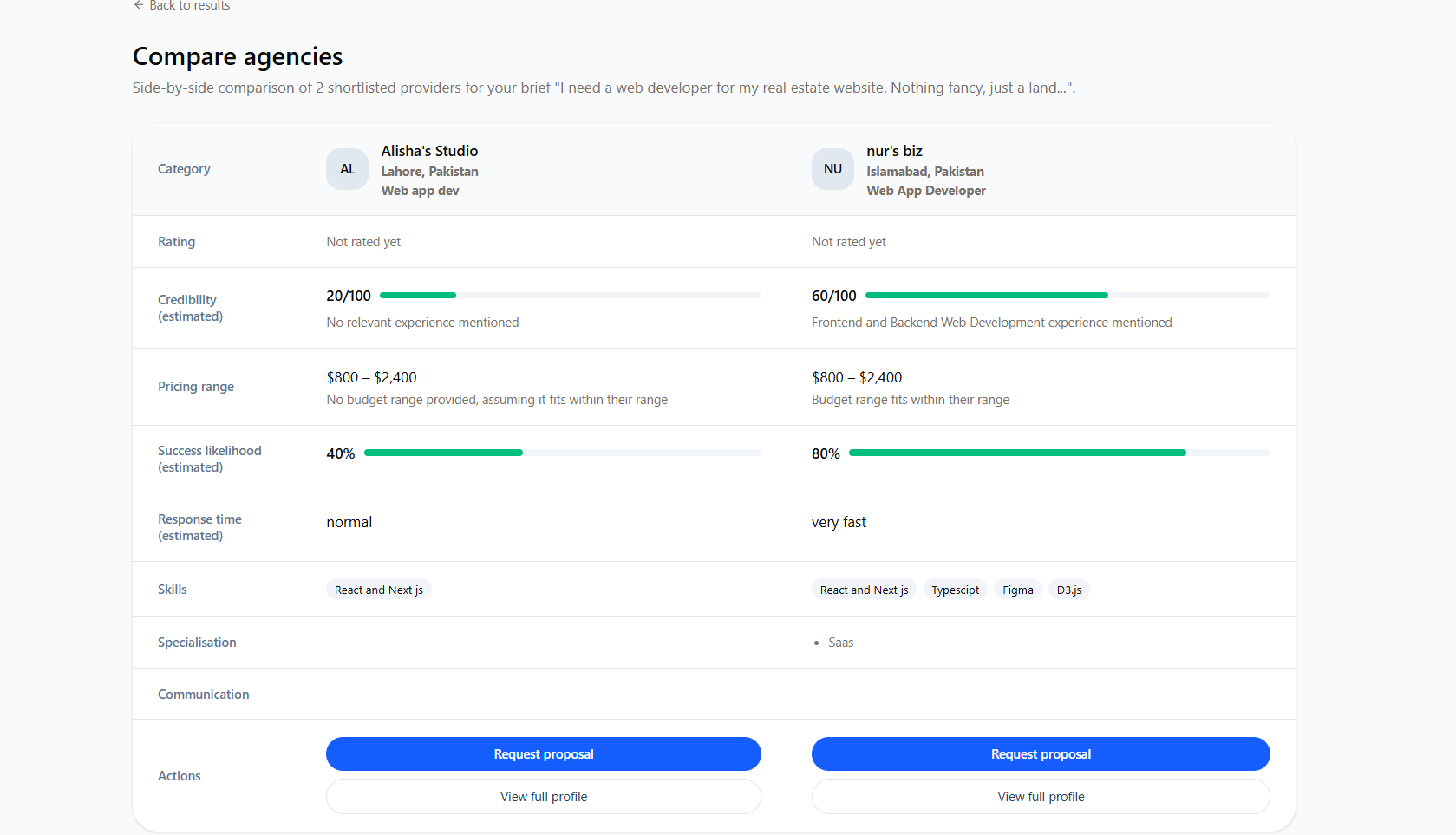Click the AL avatar for Alisha's Studio
This screenshot has height=835, width=1456.
[347, 169]
